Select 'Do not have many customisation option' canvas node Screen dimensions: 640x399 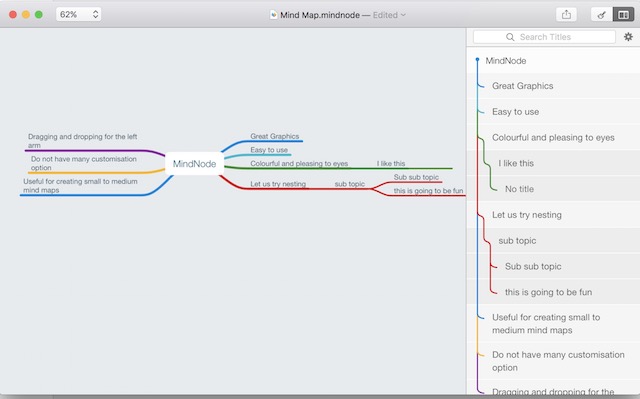click(x=84, y=163)
